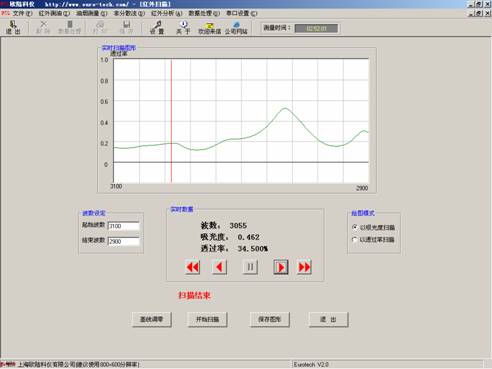Click the 开始扫描 start scan button
Viewport: 492px width, 369px height.
(207, 319)
